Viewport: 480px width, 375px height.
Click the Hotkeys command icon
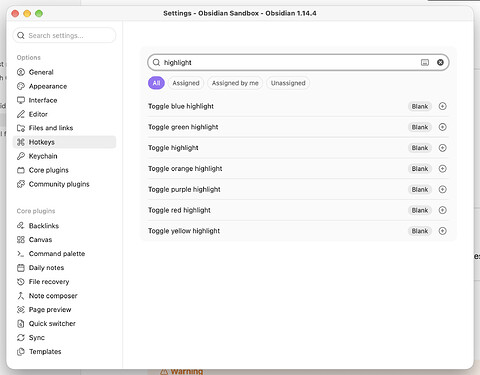[21, 142]
